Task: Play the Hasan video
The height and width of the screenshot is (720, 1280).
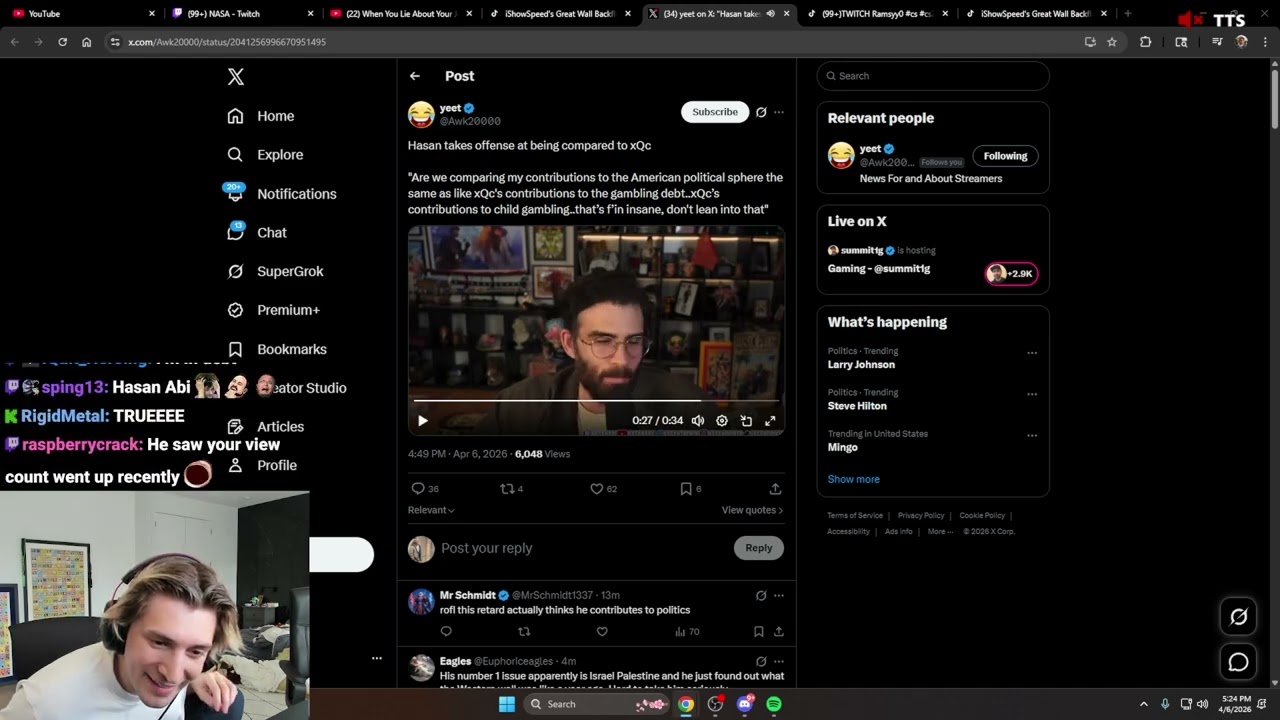Action: pyautogui.click(x=422, y=421)
